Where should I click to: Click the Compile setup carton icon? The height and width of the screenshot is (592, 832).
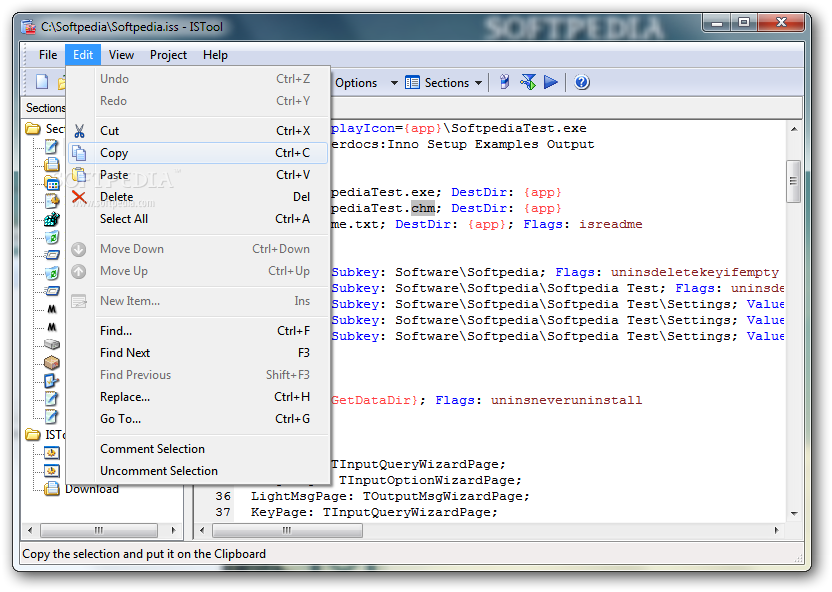[505, 82]
